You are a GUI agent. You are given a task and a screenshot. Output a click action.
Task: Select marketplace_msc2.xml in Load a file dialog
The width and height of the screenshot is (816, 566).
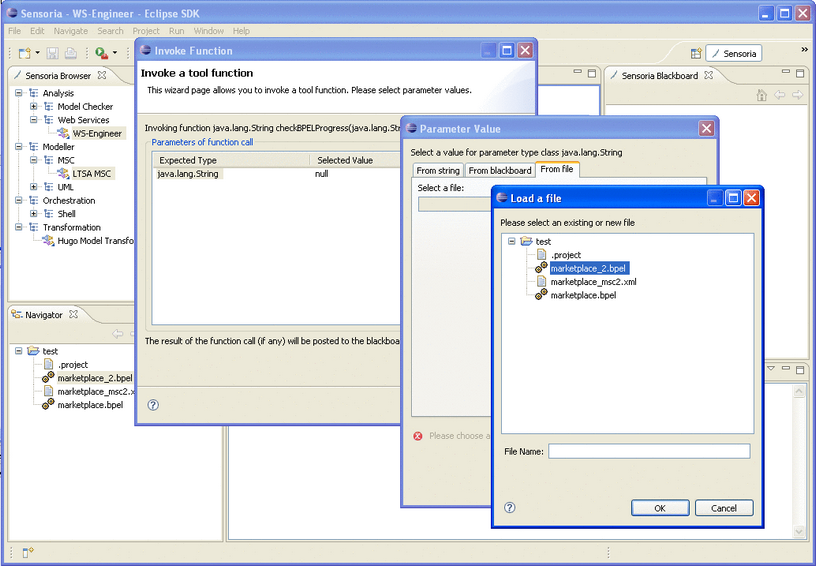click(593, 282)
